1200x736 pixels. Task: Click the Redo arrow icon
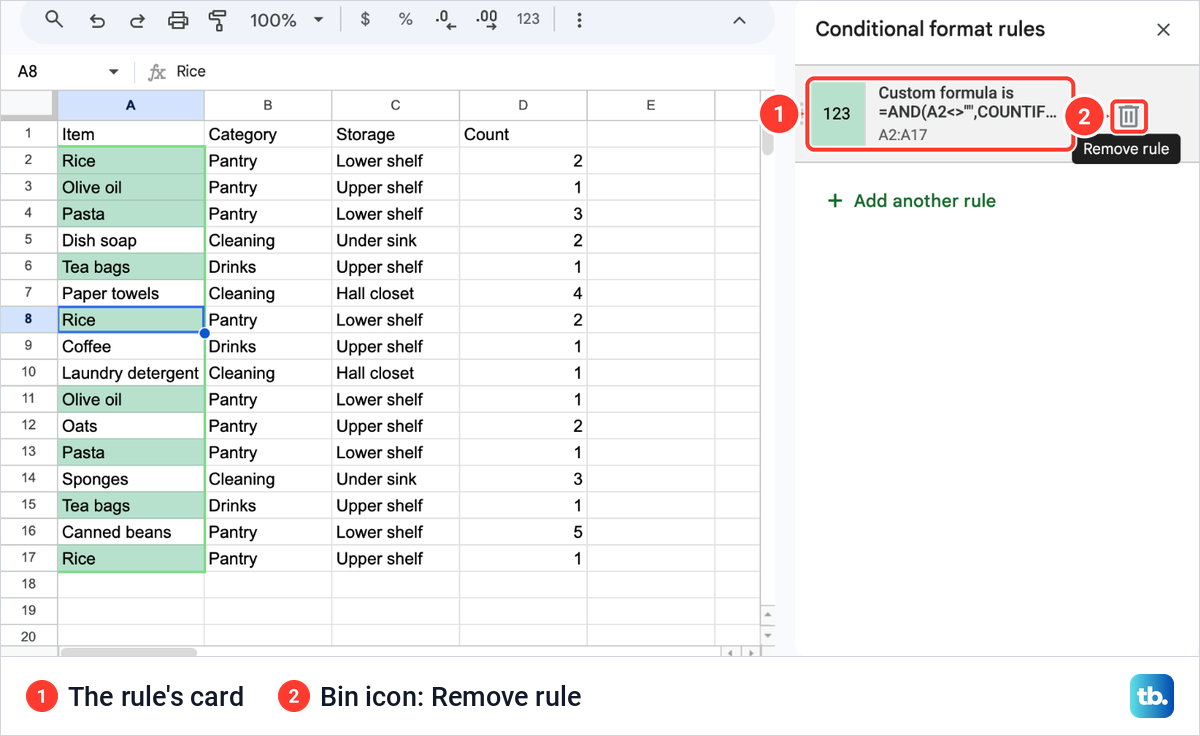click(x=137, y=20)
